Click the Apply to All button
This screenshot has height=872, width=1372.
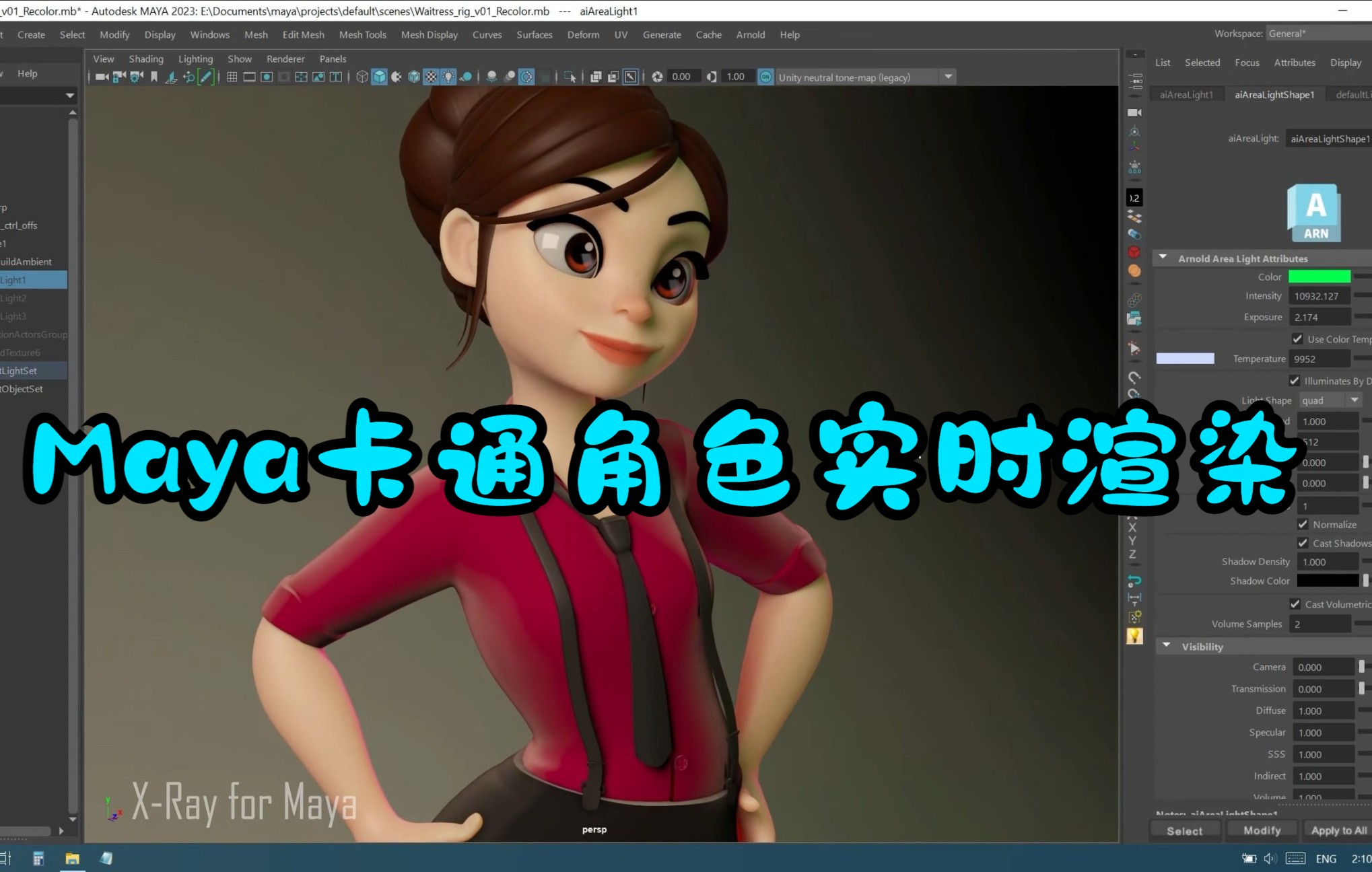click(x=1338, y=830)
